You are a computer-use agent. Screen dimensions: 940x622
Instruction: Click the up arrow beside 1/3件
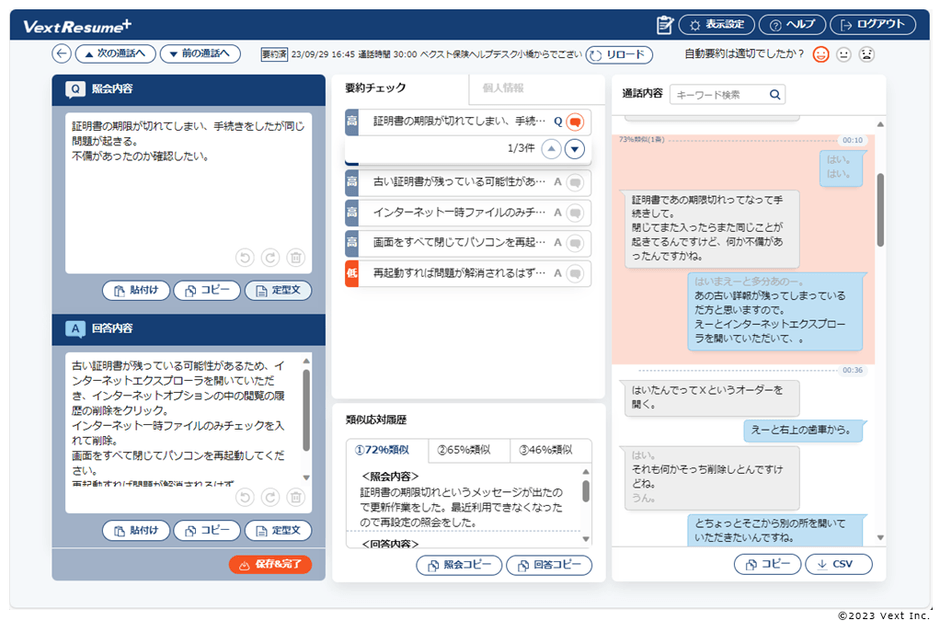pos(552,148)
